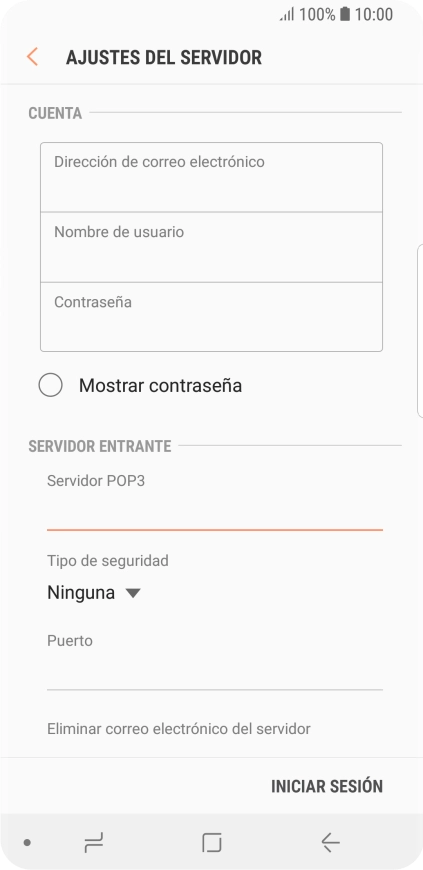The image size is (423, 870).
Task: Tap the small dot in navigation bar
Action: (x=27, y=843)
